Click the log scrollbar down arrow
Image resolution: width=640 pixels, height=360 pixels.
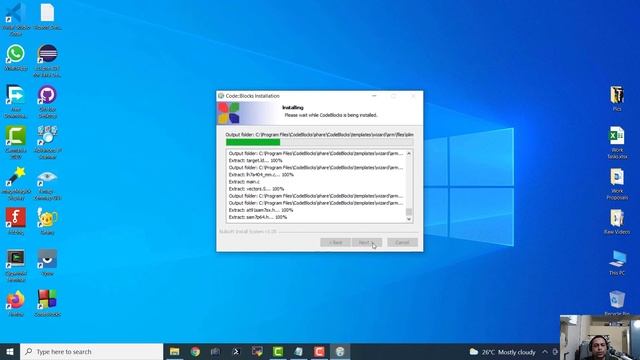(x=409, y=219)
